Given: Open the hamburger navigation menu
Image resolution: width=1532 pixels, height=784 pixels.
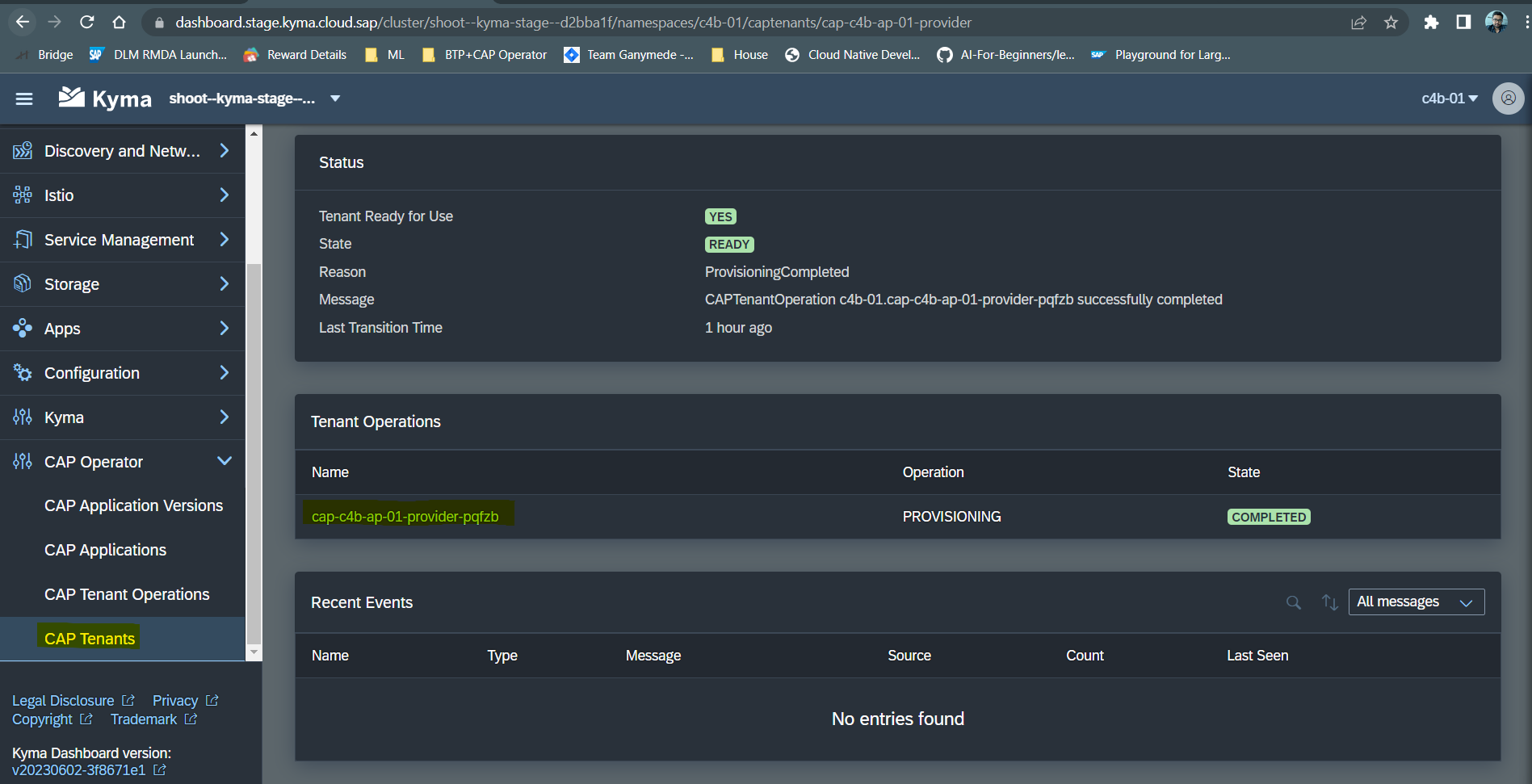Looking at the screenshot, I should pyautogui.click(x=23, y=99).
